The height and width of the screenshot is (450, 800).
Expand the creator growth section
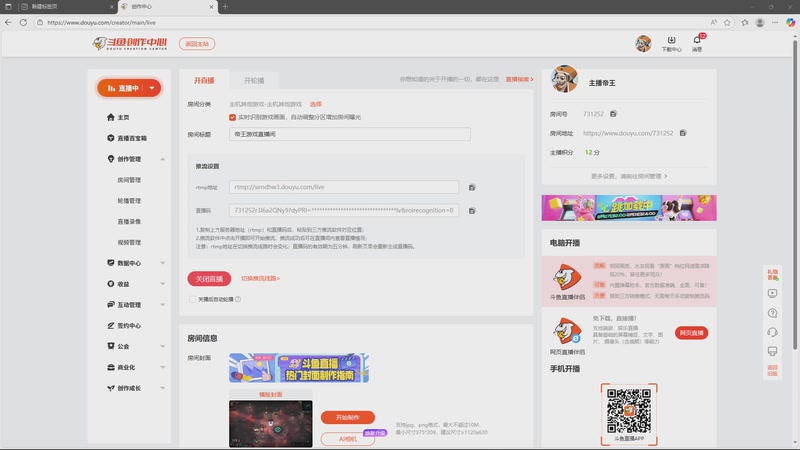162,388
